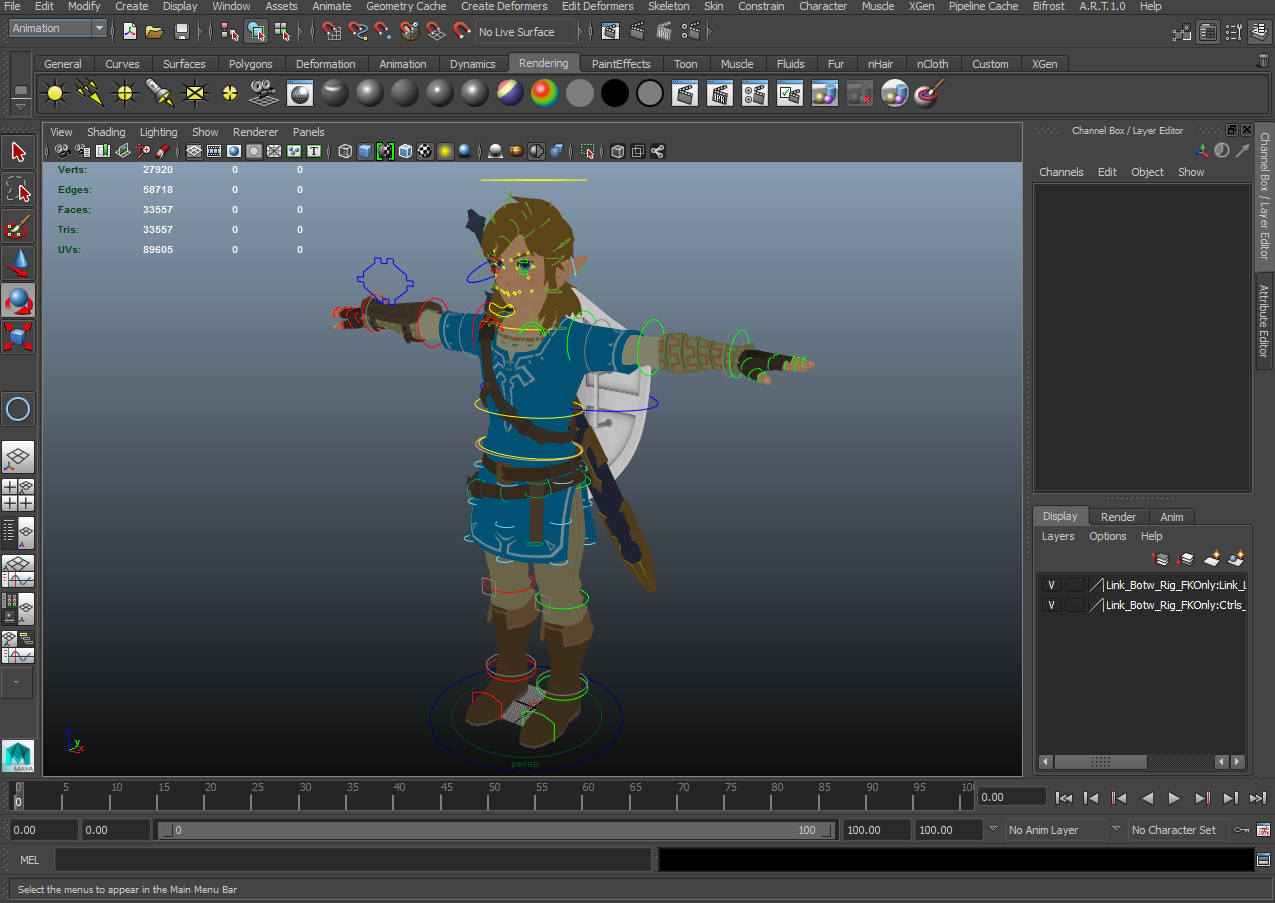This screenshot has width=1275, height=903.
Task: Select the Rotate tool in the toolbox
Action: tap(18, 300)
